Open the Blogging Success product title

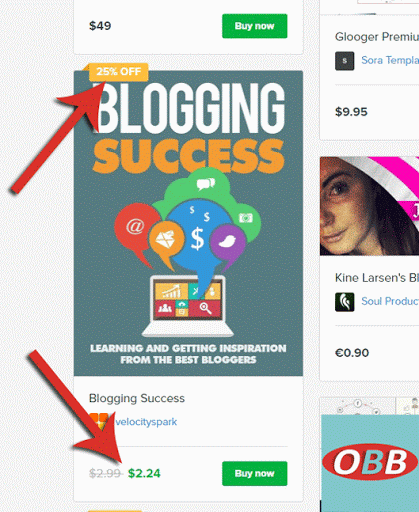point(137,398)
